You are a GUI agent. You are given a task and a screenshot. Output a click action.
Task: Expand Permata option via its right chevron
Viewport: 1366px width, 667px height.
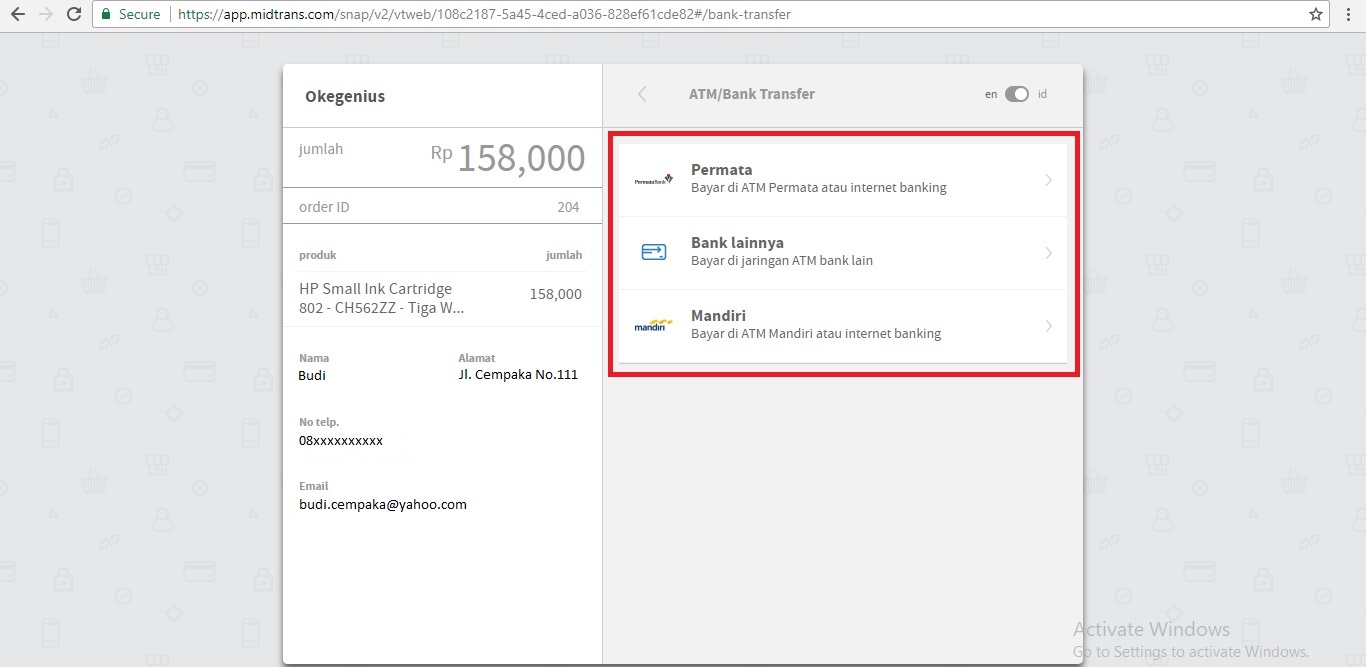1048,180
